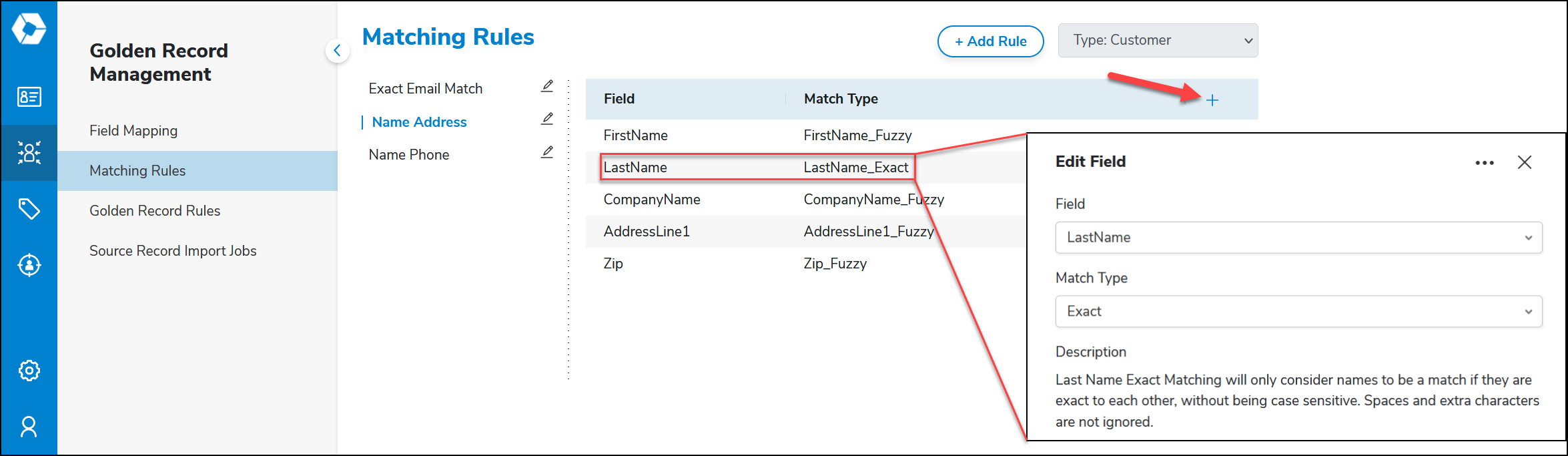Viewport: 1568px width, 456px height.
Task: Open the settings gear icon
Action: 29,371
